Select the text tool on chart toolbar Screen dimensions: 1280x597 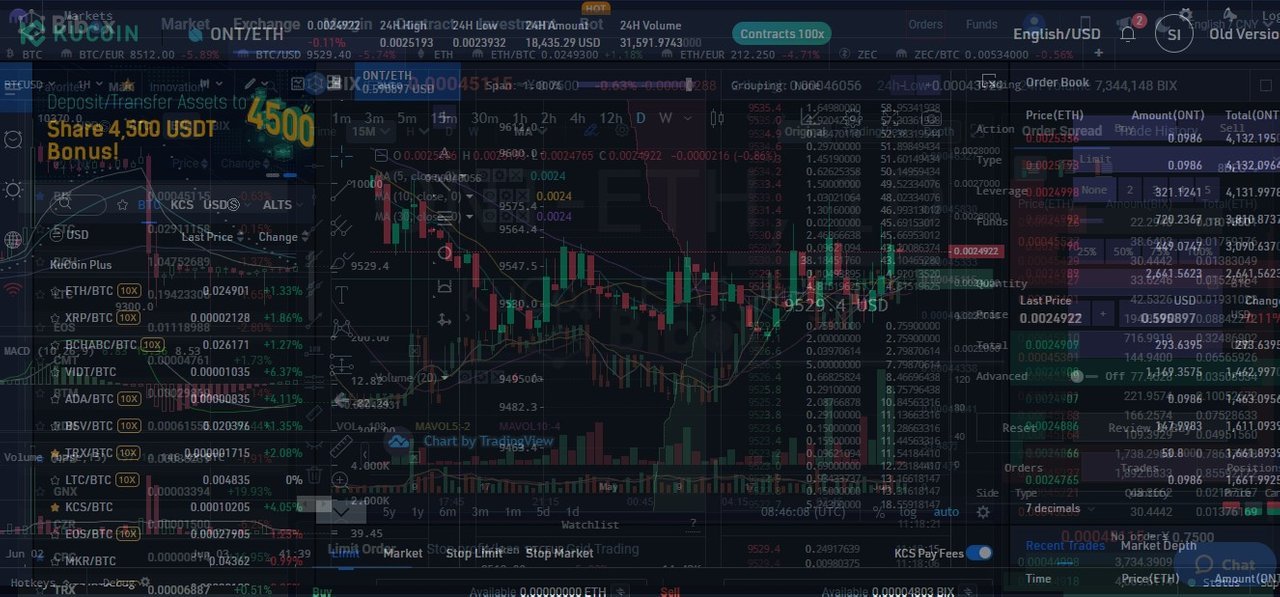[341, 294]
